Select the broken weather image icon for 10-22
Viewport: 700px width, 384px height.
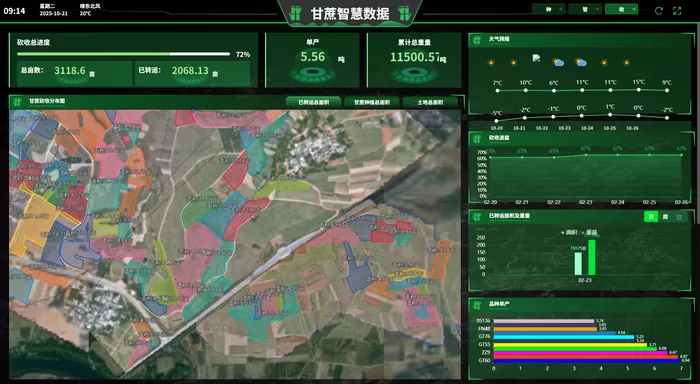pyautogui.click(x=536, y=58)
